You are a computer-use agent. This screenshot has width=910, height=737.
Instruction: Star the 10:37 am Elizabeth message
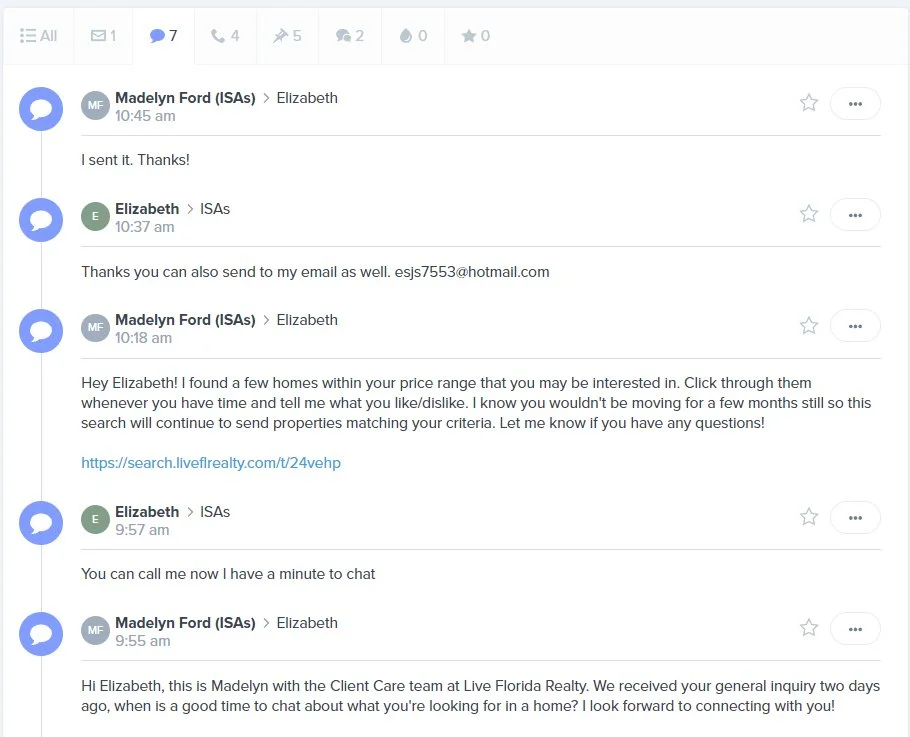(809, 214)
